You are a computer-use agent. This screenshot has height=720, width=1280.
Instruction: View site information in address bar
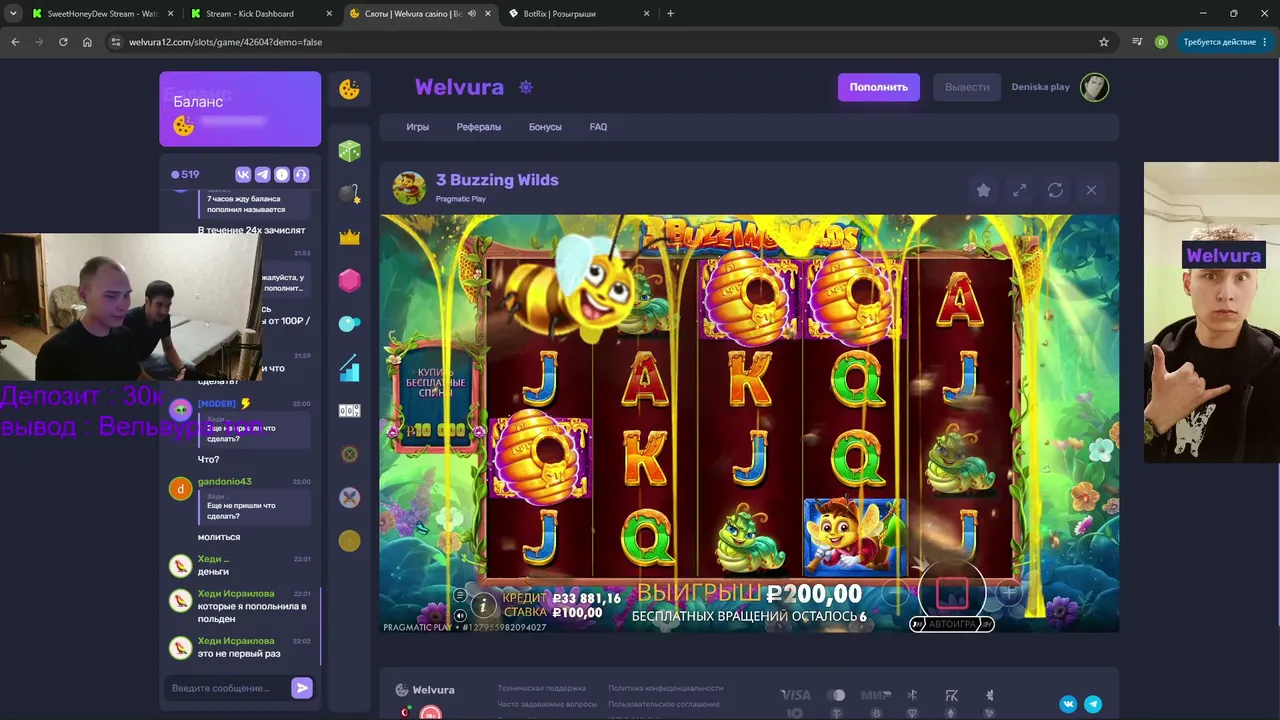click(x=115, y=42)
